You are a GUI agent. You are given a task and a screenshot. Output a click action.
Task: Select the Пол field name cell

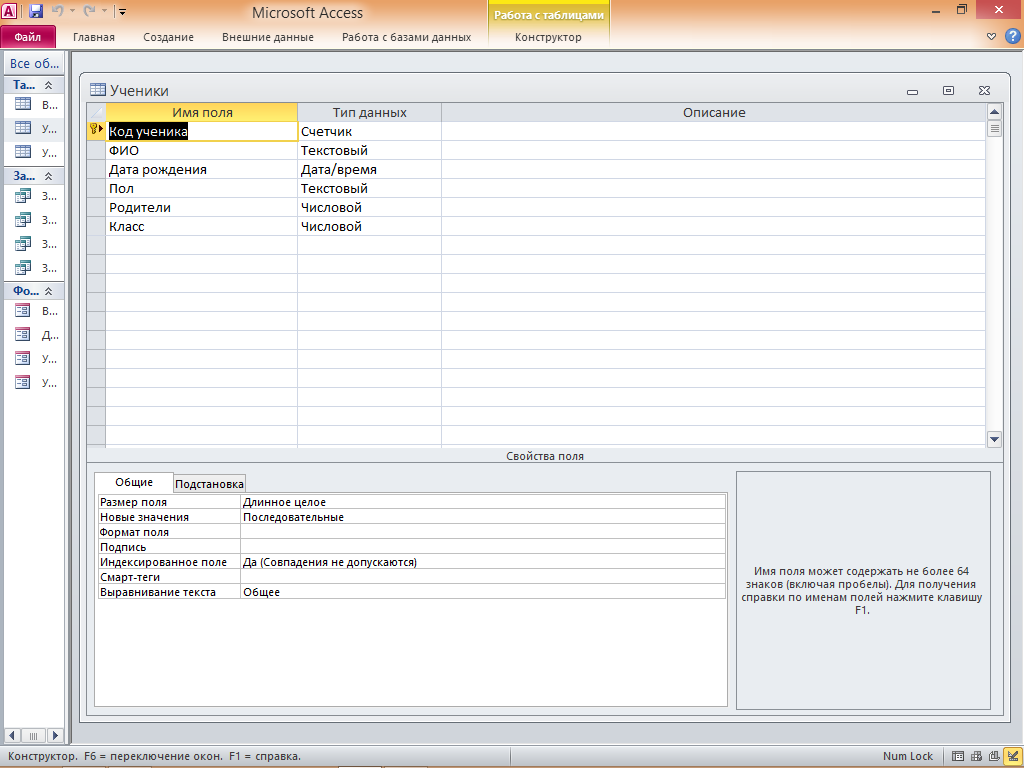pyautogui.click(x=202, y=188)
